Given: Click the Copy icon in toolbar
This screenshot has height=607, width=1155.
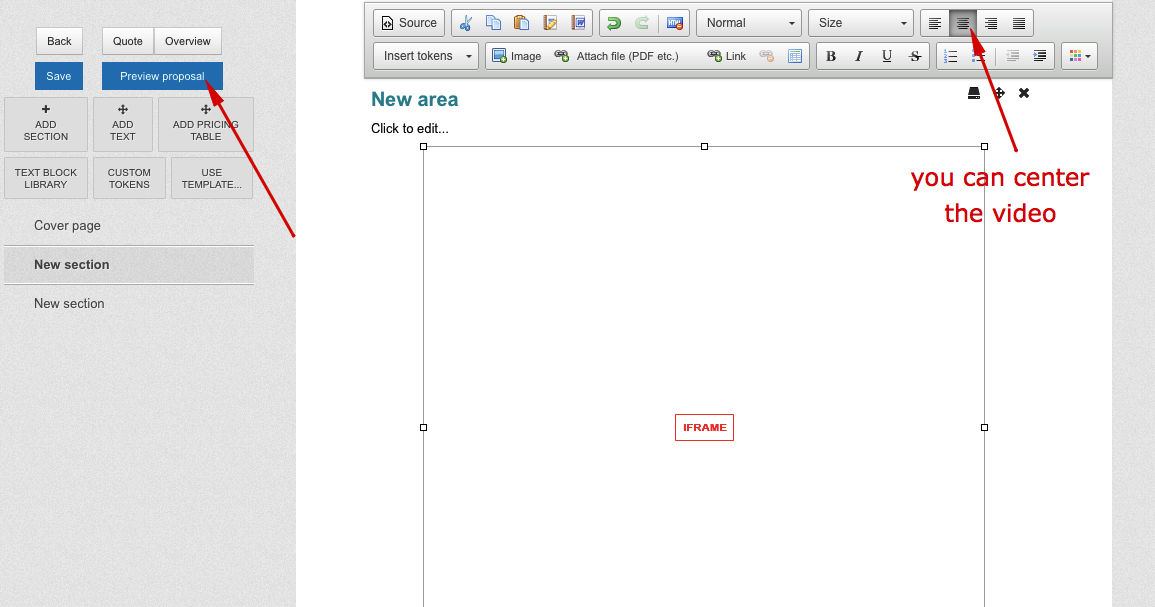Looking at the screenshot, I should [x=493, y=23].
